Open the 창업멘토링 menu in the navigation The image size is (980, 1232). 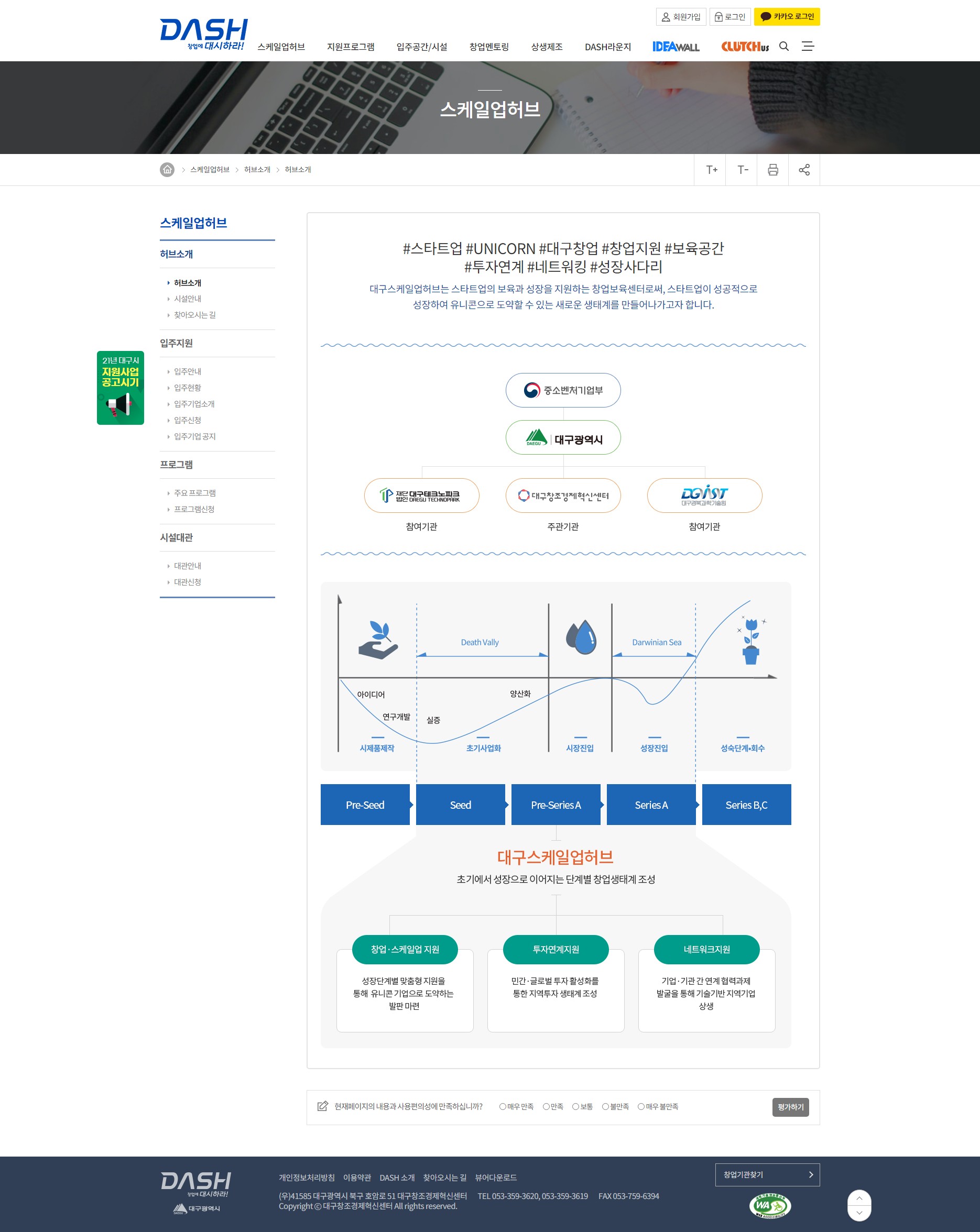[x=491, y=48]
